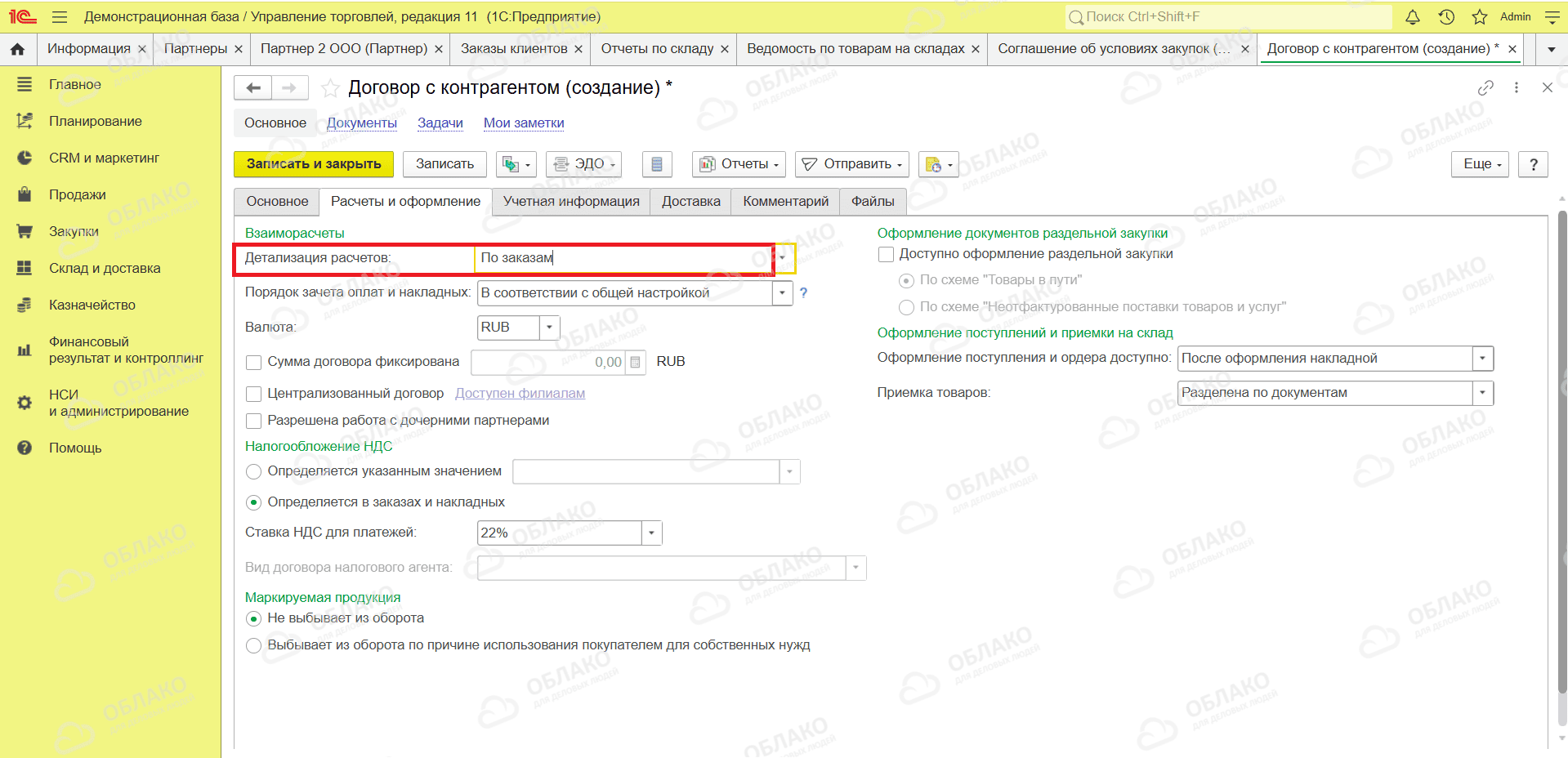Go to the home start page icon
Viewport: 1568px width, 758px height.
coord(17,49)
